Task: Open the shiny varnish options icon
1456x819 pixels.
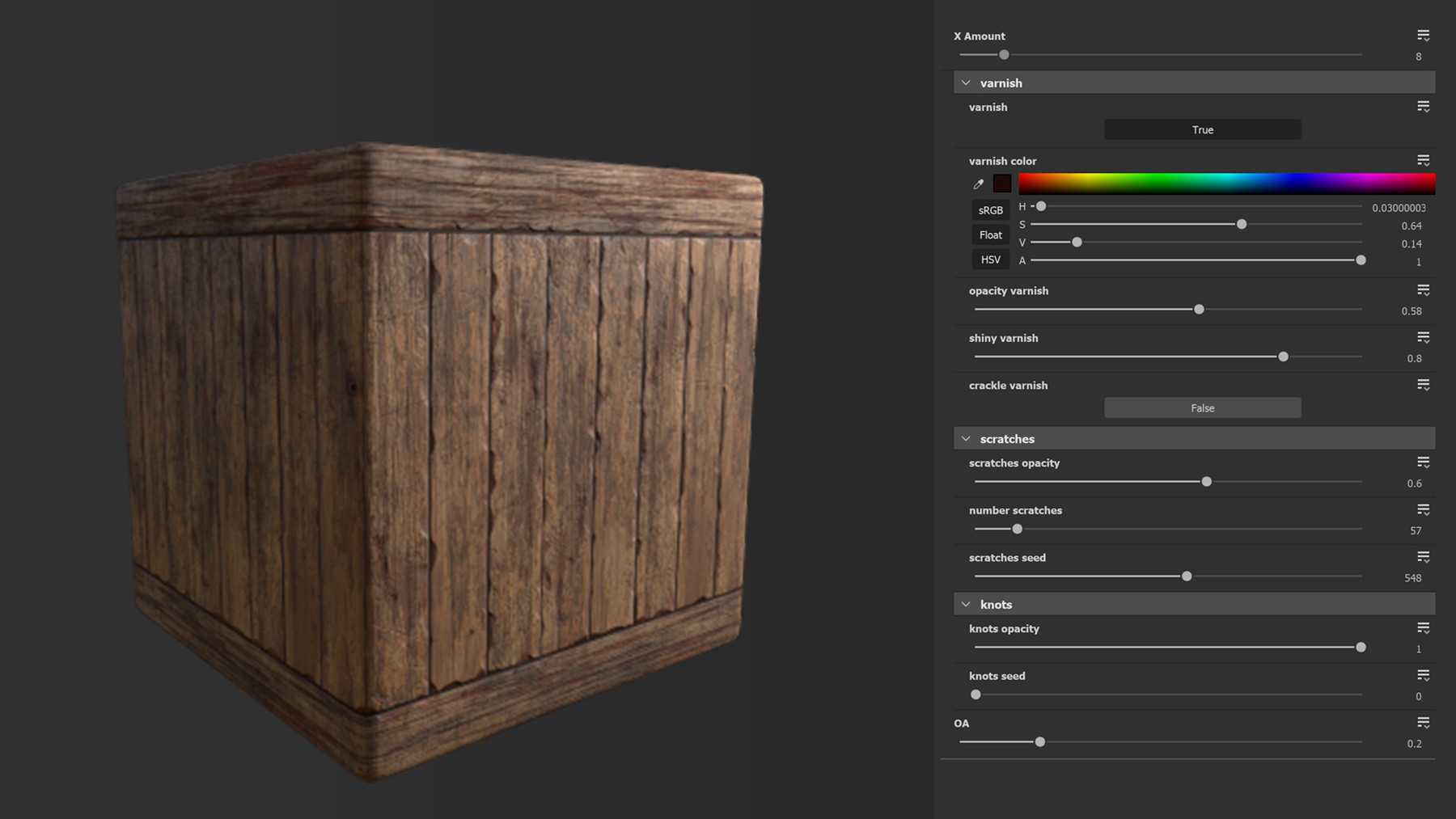Action: pyautogui.click(x=1423, y=337)
